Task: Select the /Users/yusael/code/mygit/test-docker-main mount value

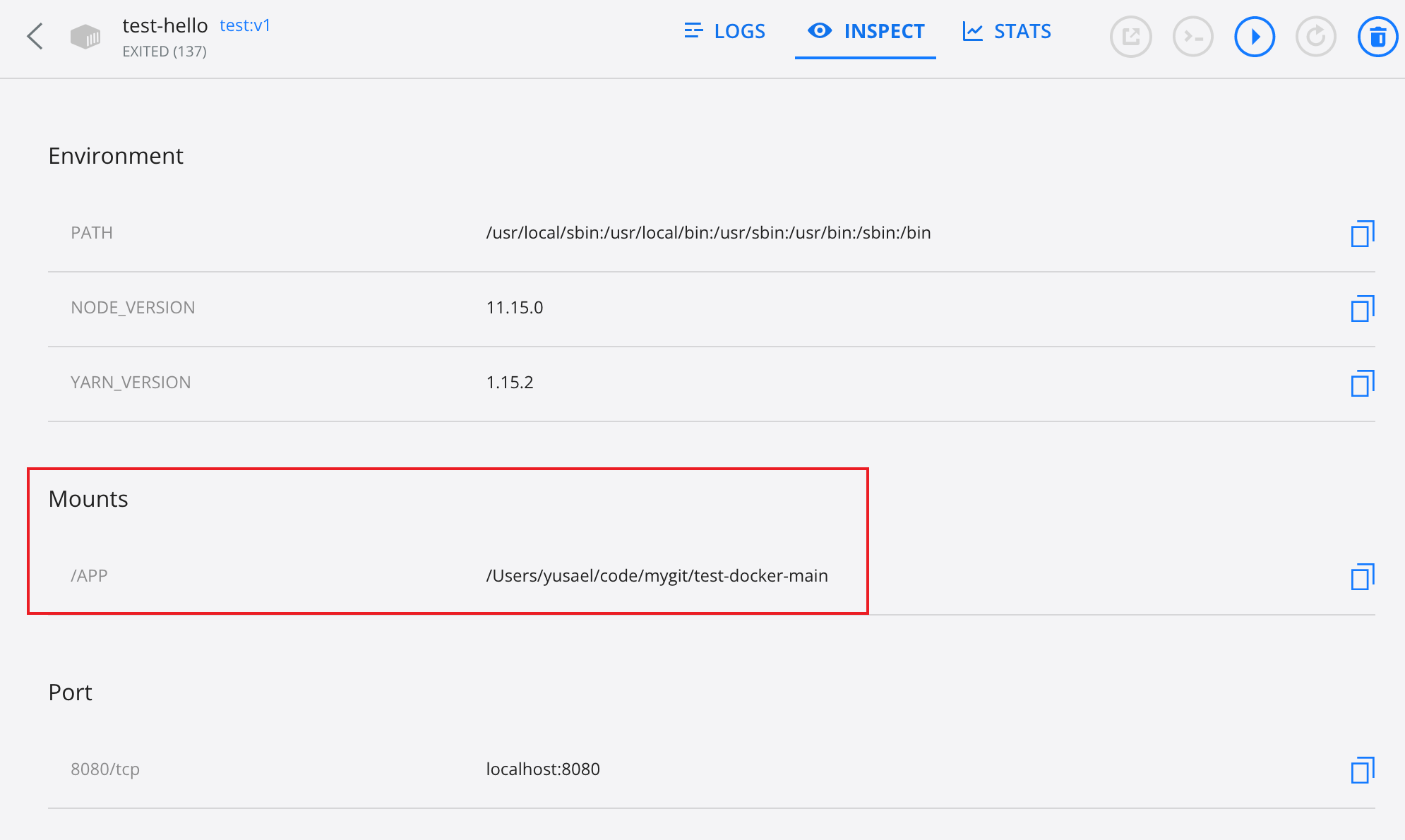Action: pyautogui.click(x=656, y=575)
